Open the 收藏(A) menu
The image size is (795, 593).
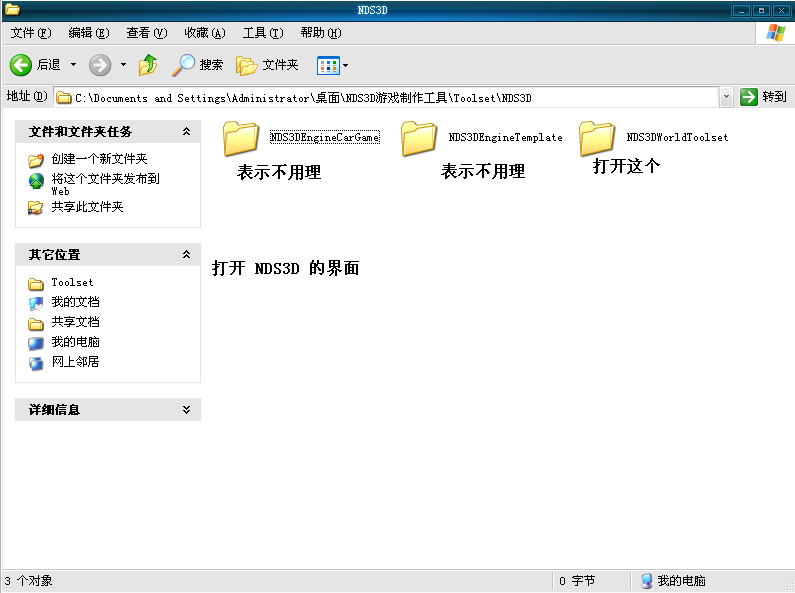pyautogui.click(x=205, y=33)
